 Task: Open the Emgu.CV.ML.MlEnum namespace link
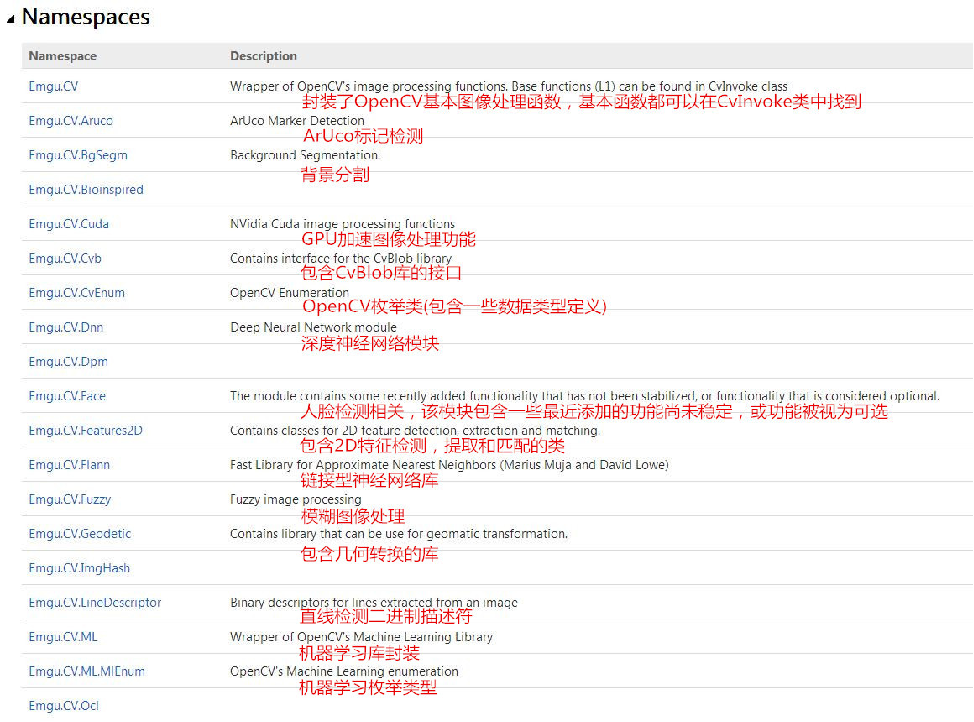pos(86,672)
